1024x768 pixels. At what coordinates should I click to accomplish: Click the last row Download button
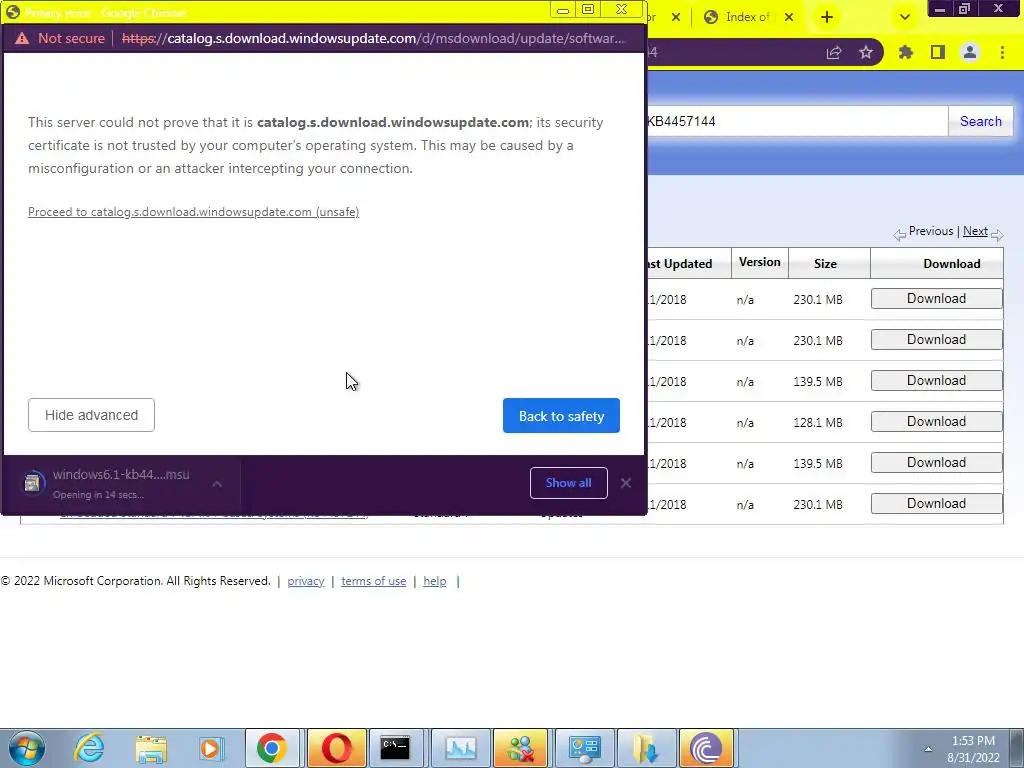click(x=936, y=504)
